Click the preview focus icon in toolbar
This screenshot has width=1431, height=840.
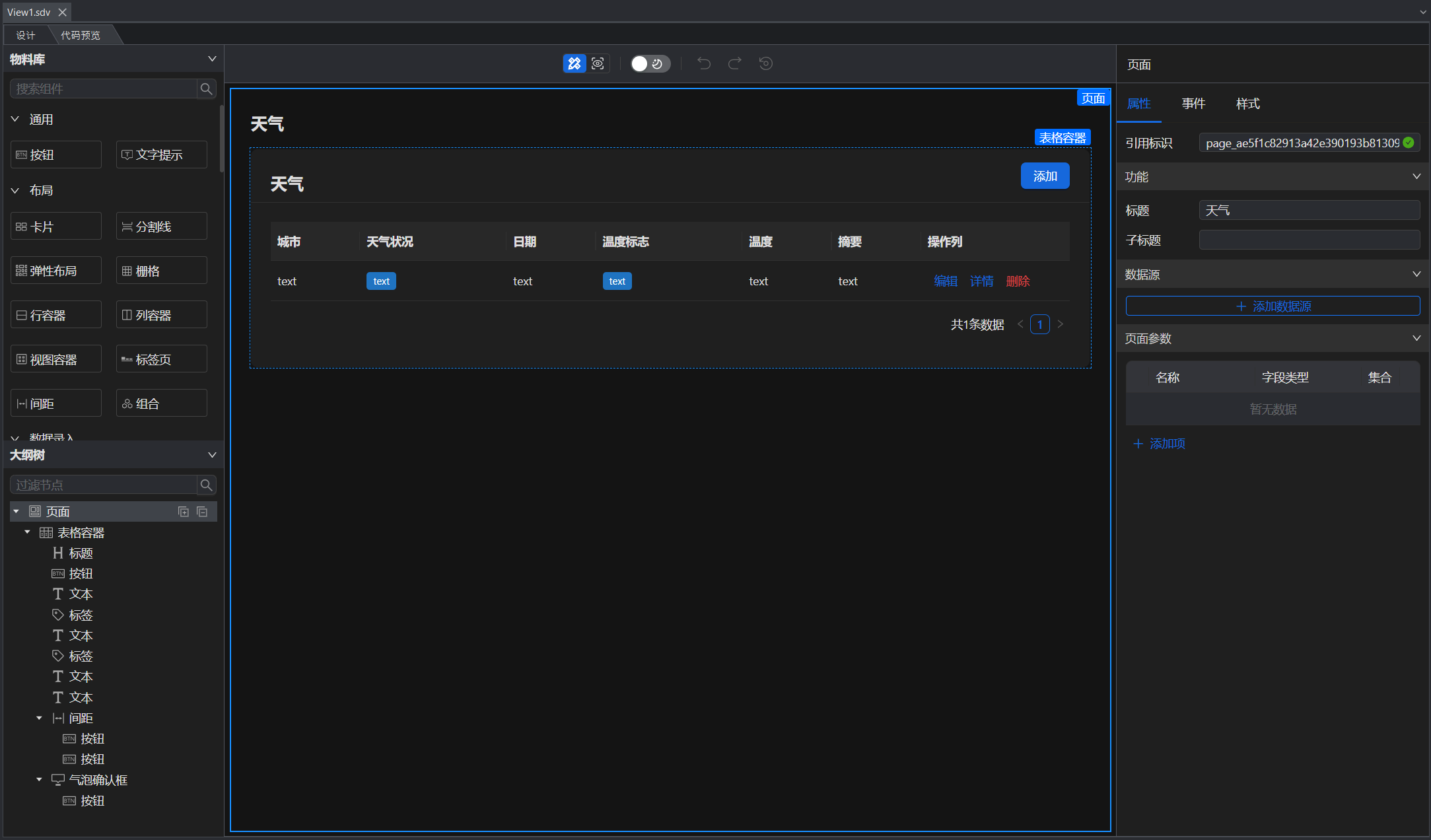click(598, 63)
